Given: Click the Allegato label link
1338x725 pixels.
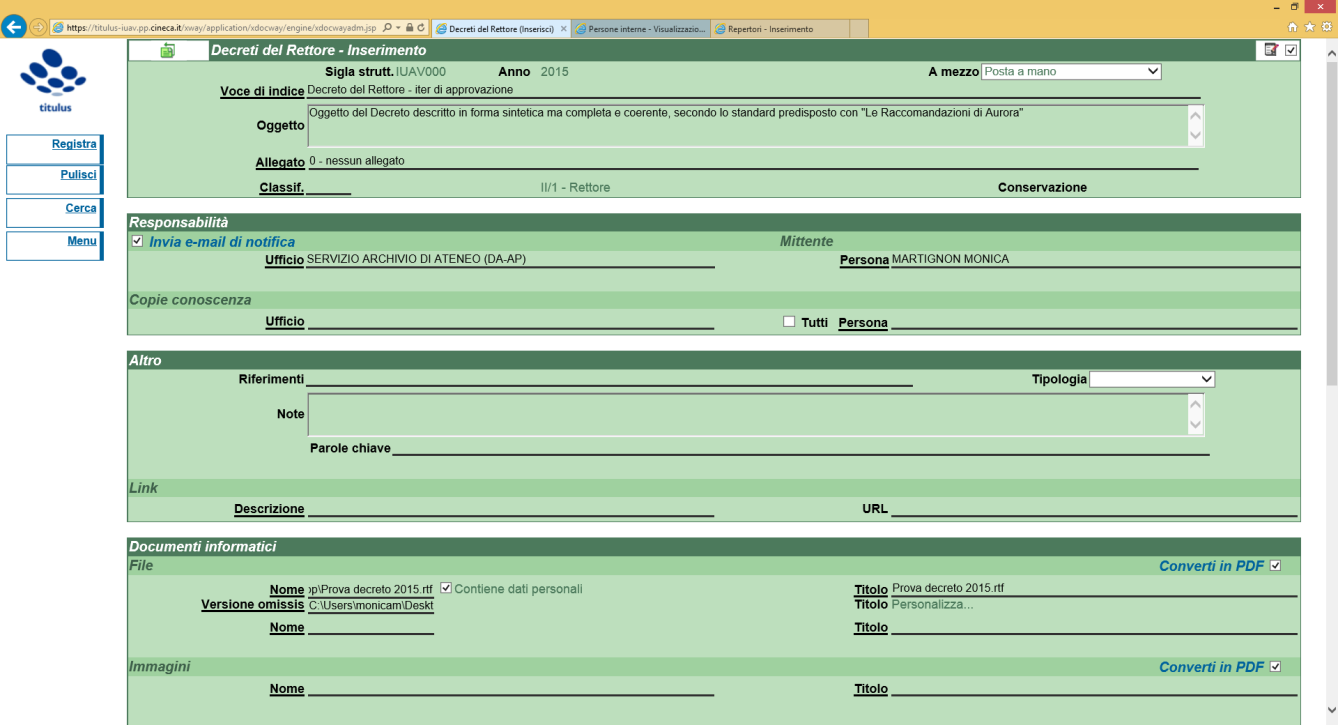Looking at the screenshot, I should tap(280, 162).
